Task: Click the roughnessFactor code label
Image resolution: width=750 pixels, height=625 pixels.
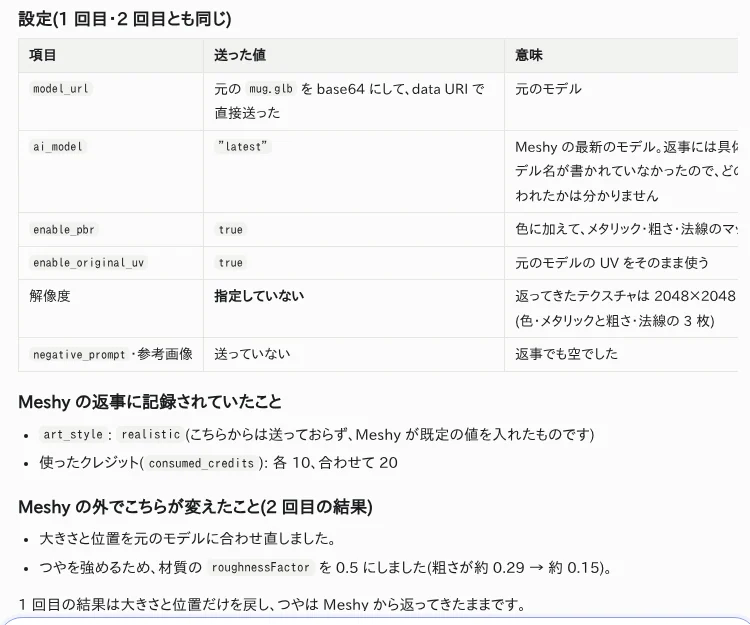Action: click(261, 568)
